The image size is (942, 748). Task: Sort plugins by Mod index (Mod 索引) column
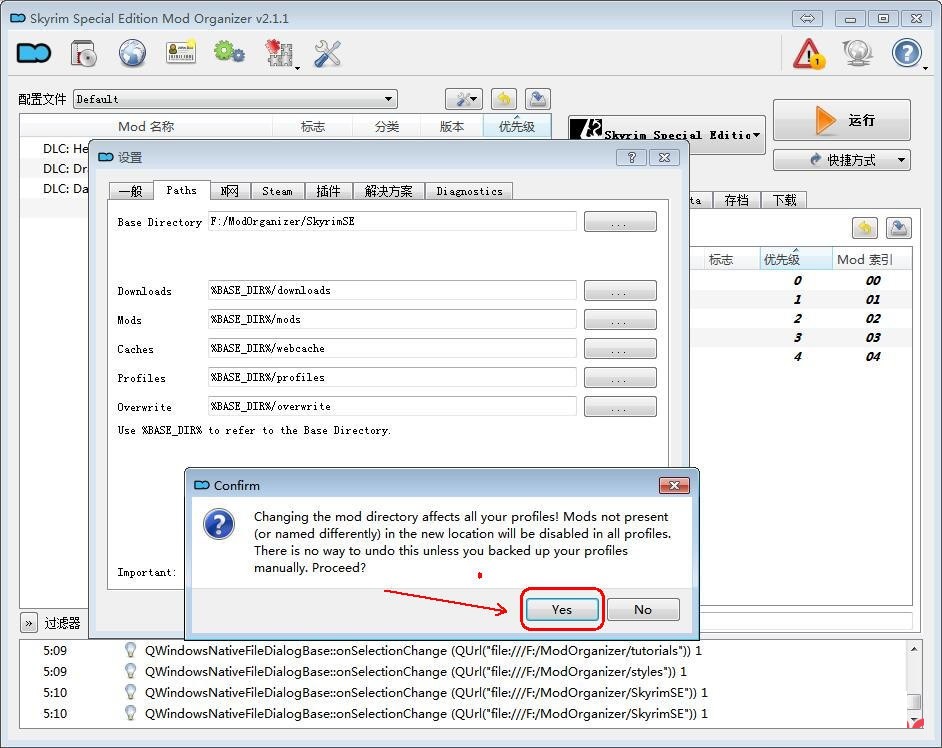coord(871,260)
